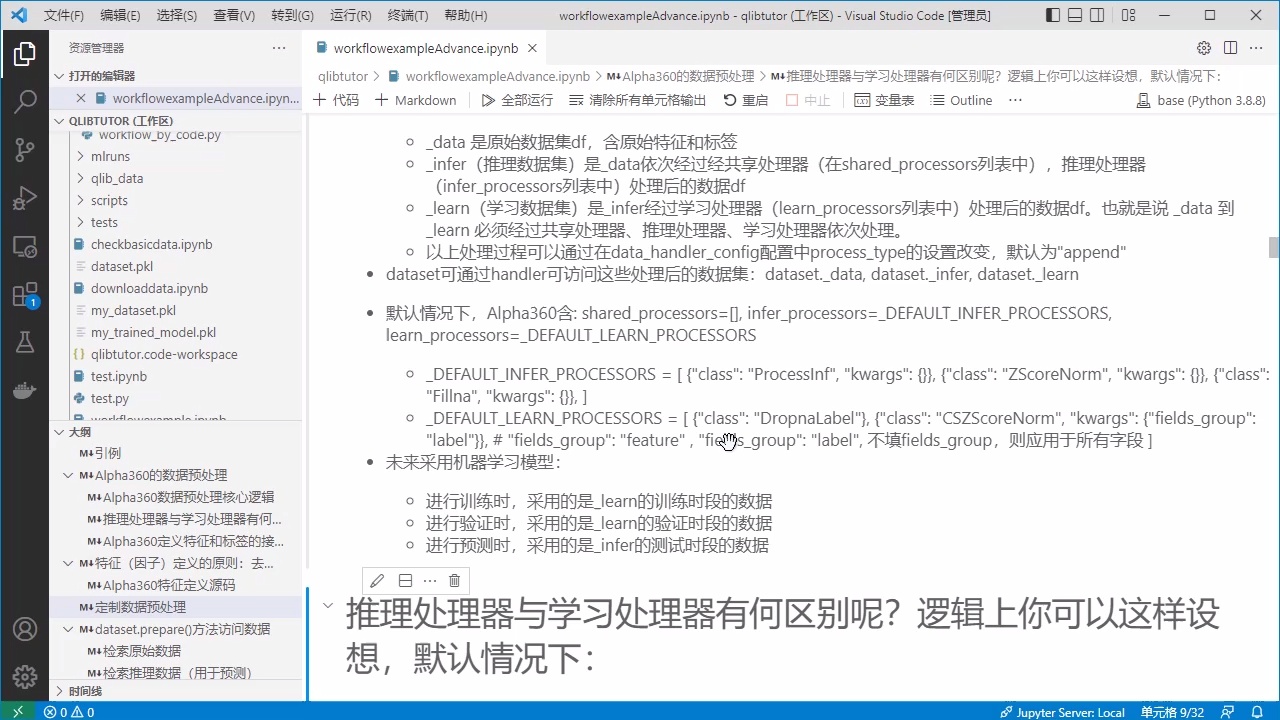Collapse the 大纲 outline section
The image size is (1280, 720).
[59, 431]
